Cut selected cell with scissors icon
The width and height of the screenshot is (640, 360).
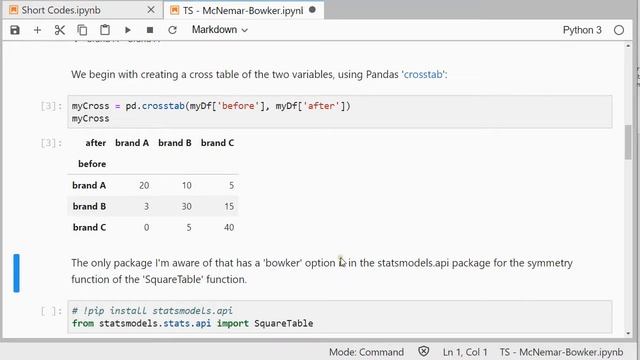click(60, 30)
